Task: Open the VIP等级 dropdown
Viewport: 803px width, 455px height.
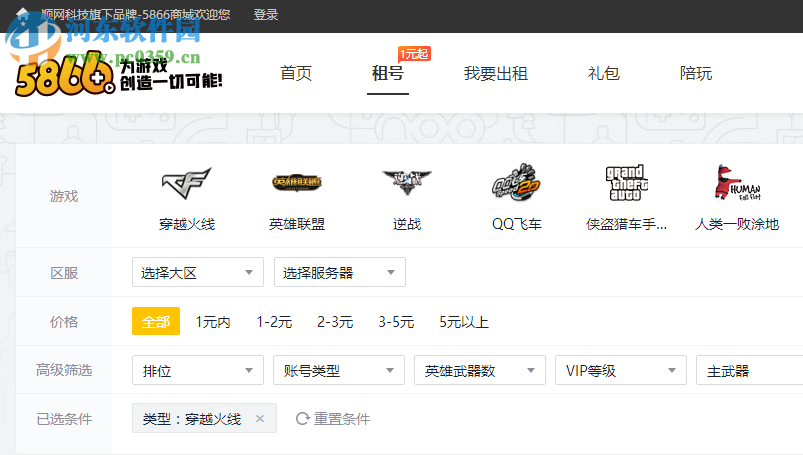Action: click(621, 370)
